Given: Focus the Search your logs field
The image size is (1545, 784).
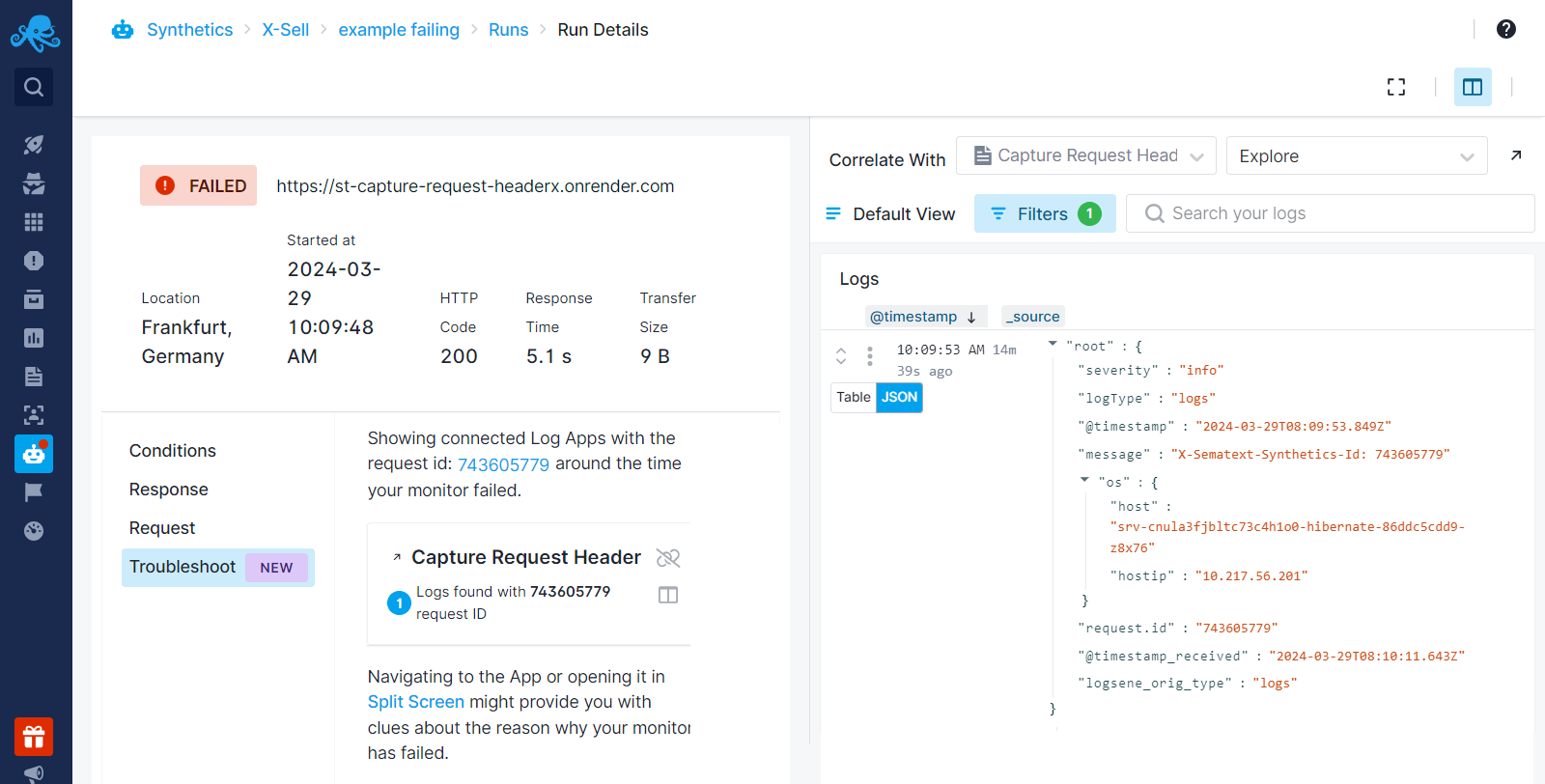Looking at the screenshot, I should coord(1331,213).
